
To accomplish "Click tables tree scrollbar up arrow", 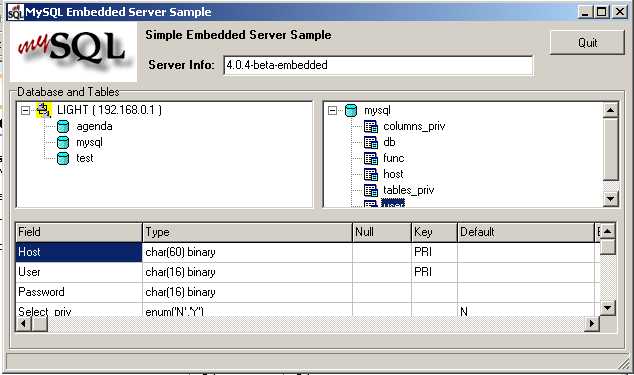I will coord(610,110).
